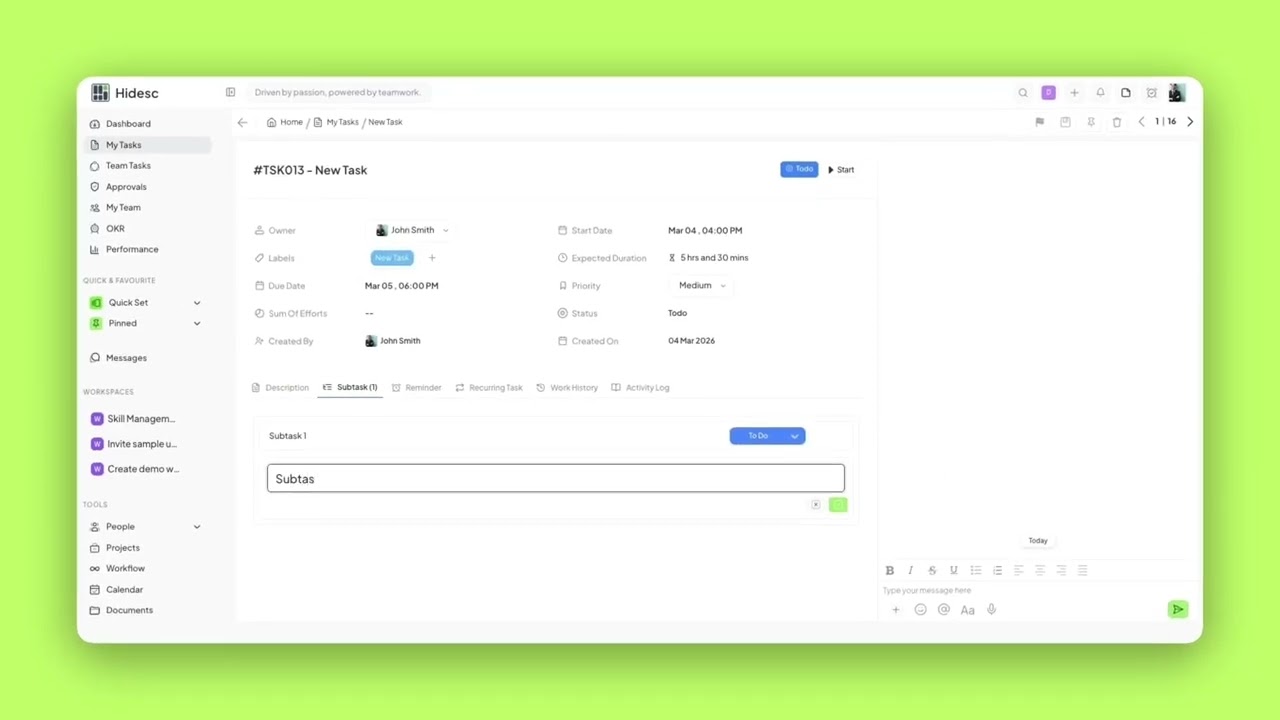Cancel the new subtask entry
The width and height of the screenshot is (1280, 720).
816,505
